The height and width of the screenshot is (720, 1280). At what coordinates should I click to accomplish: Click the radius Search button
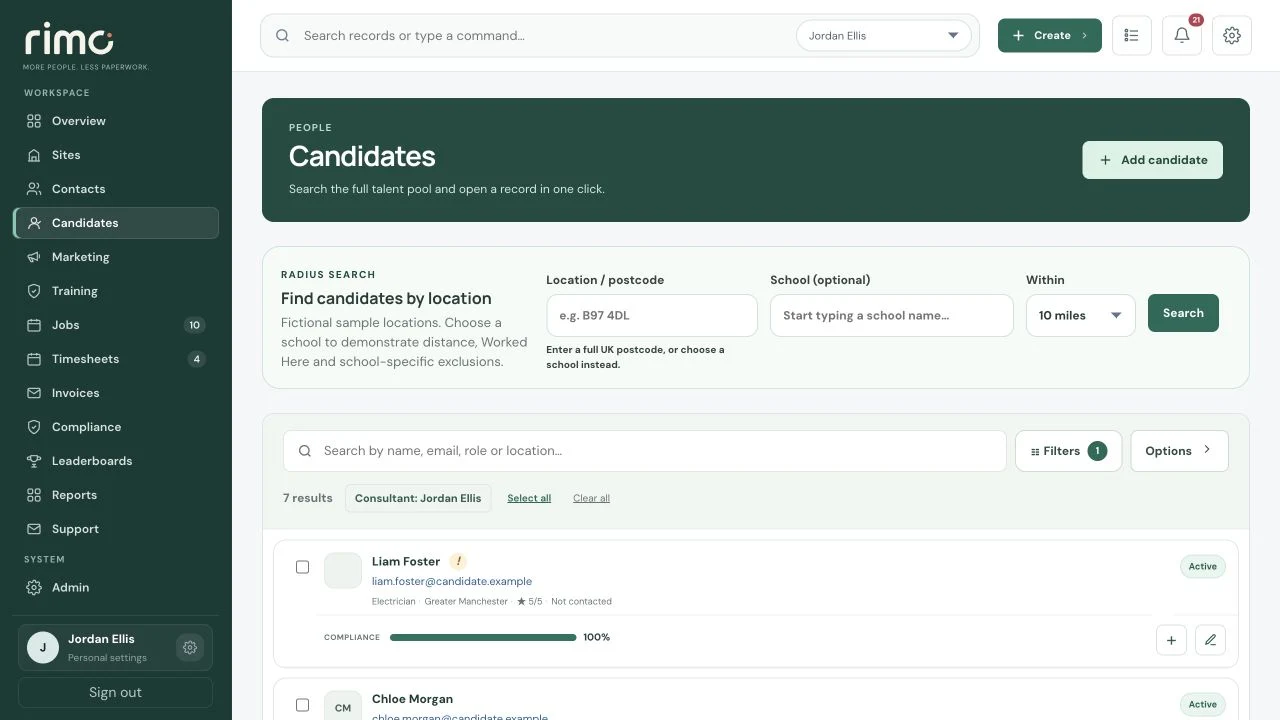(1183, 313)
